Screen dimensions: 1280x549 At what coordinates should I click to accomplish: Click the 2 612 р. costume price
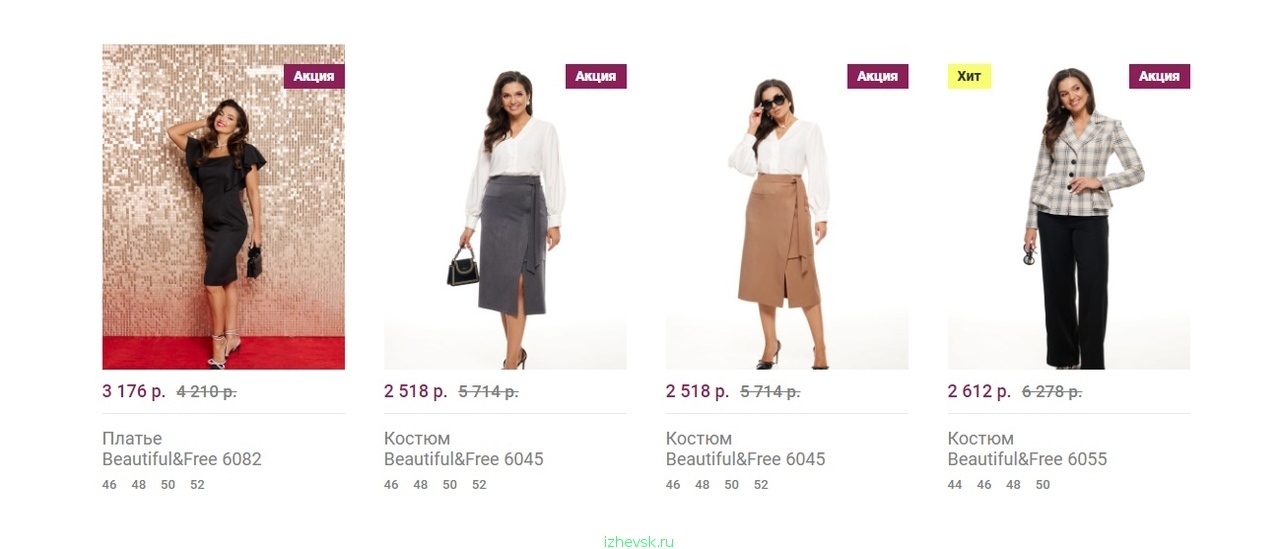980,391
